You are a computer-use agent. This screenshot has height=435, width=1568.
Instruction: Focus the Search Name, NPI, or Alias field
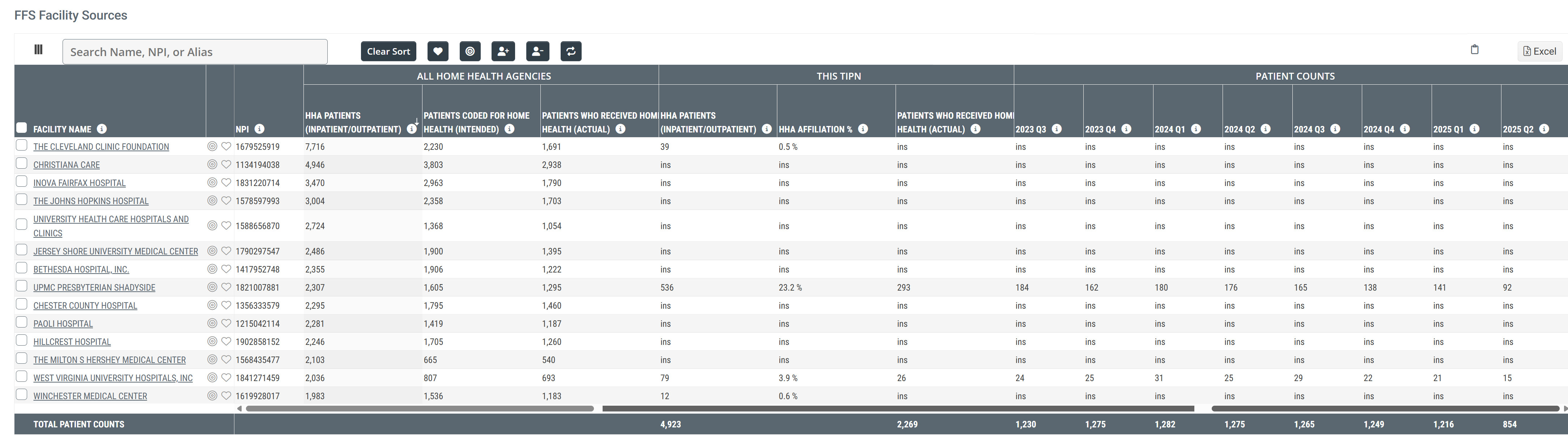click(195, 52)
